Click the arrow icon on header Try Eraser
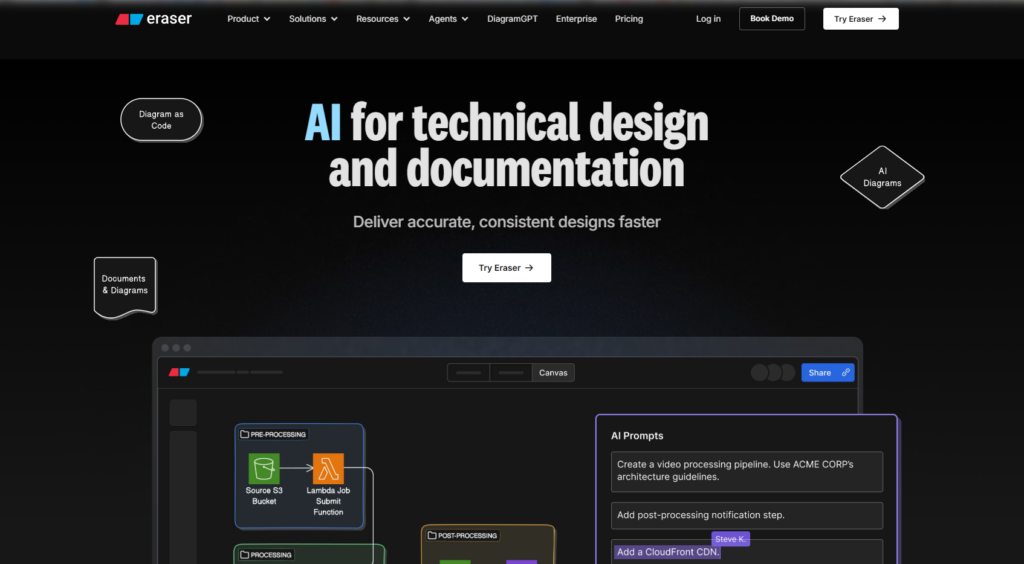The height and width of the screenshot is (564, 1024). 882,19
